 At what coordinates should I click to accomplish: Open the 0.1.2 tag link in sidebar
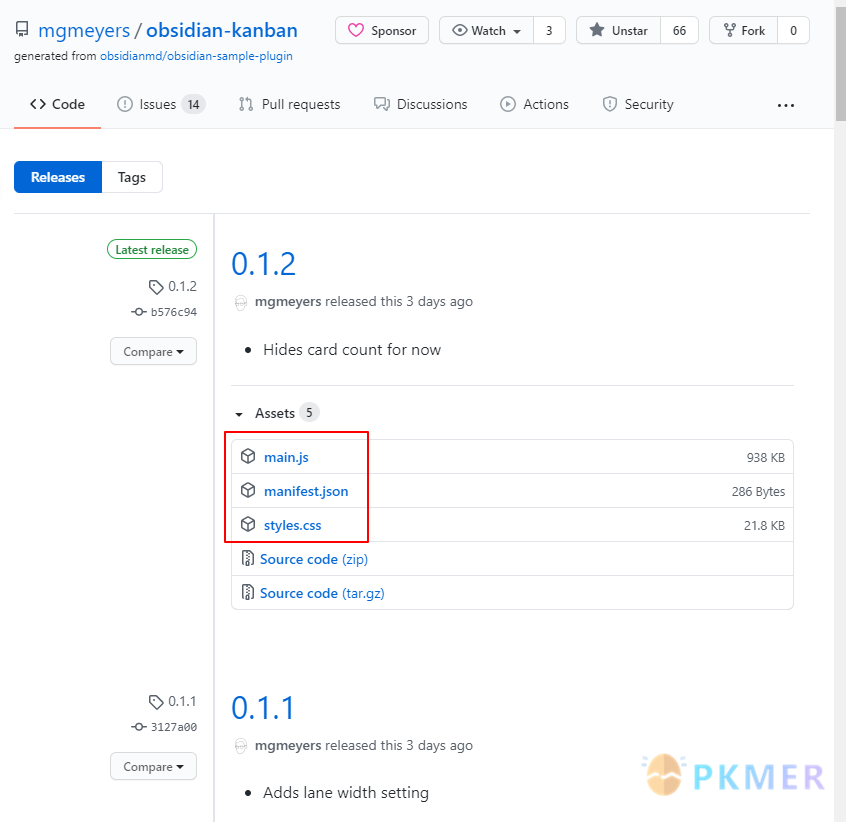173,286
